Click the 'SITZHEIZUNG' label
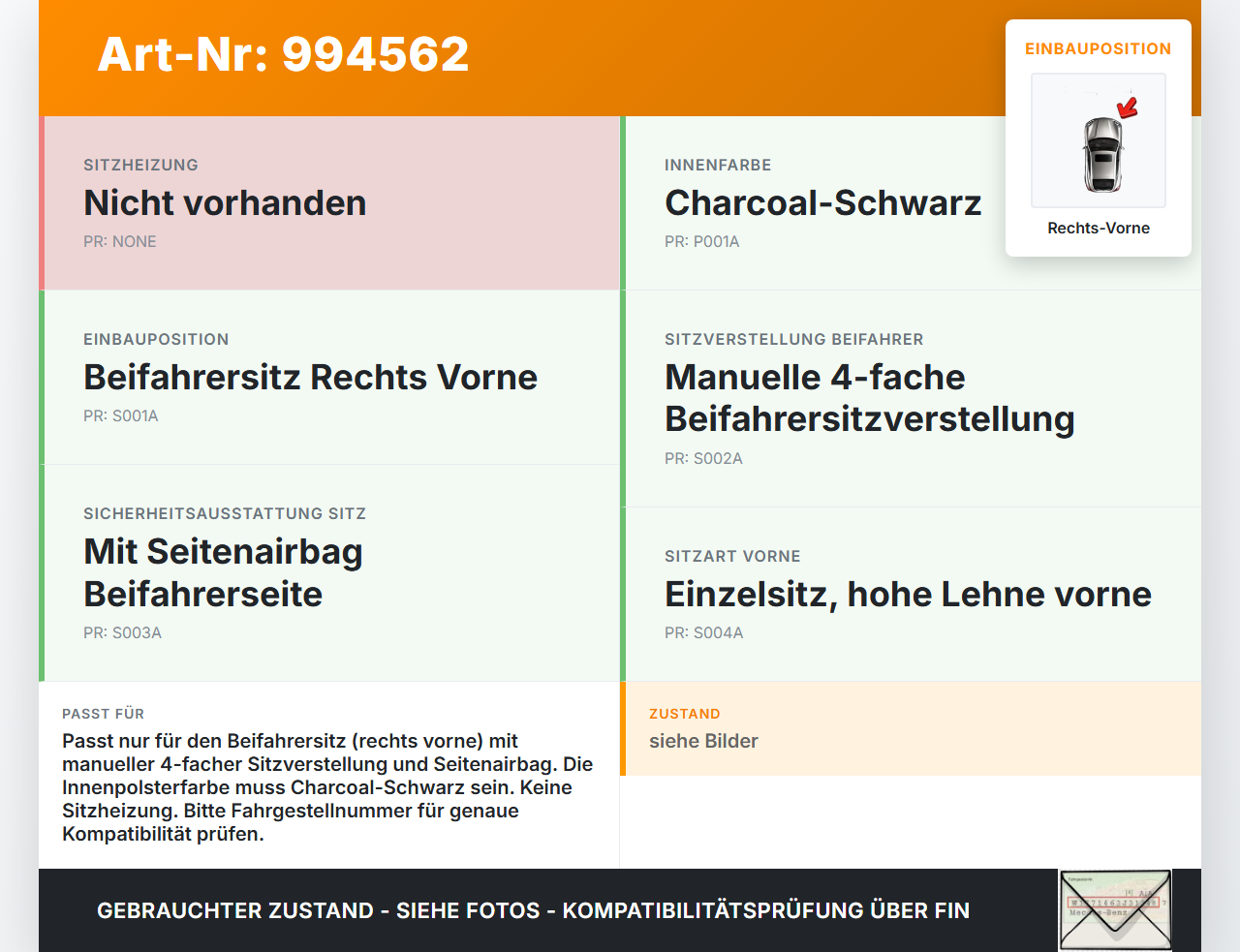The width and height of the screenshot is (1240, 952). point(140,165)
